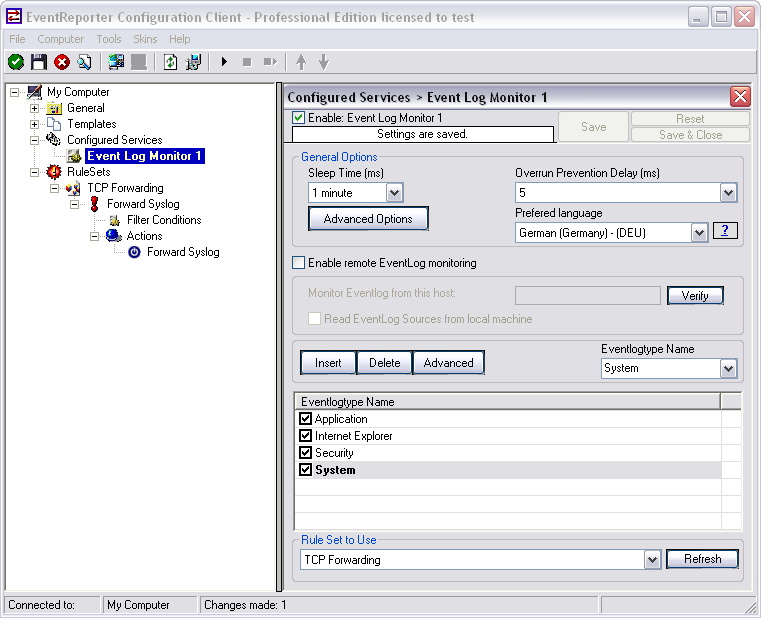Expand the General tree node
The width and height of the screenshot is (761, 618).
(34, 108)
